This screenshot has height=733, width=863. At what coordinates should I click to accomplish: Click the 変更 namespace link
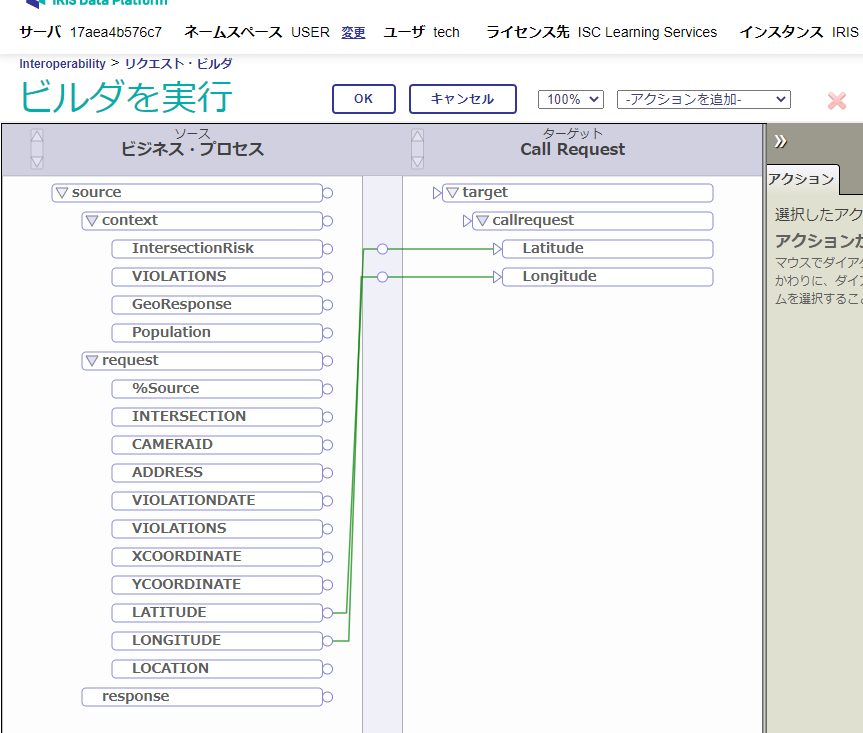(x=353, y=32)
